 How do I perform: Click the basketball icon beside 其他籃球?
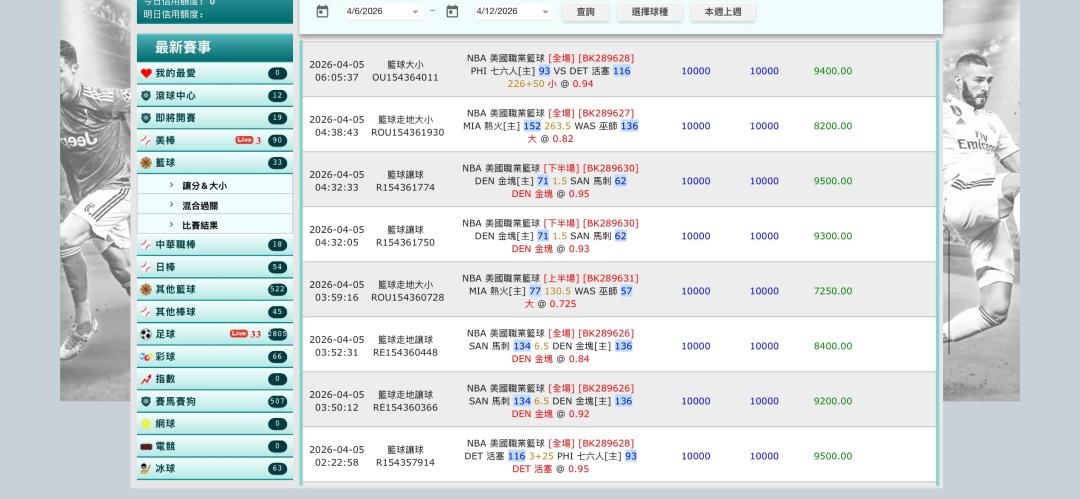(146, 289)
